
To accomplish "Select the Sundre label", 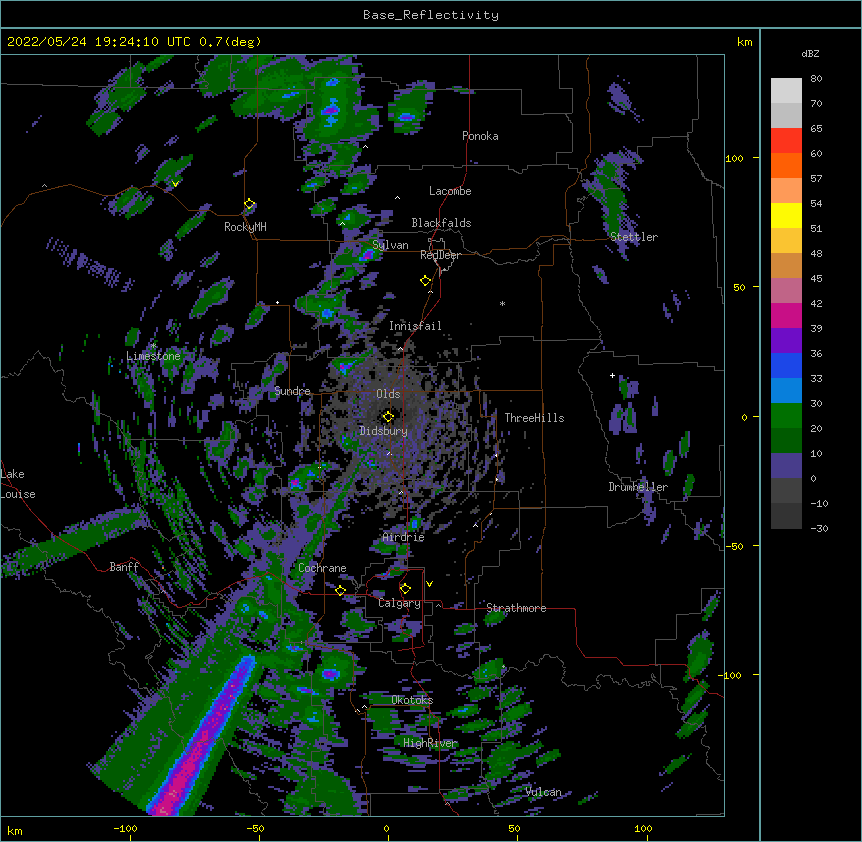I will 292,391.
